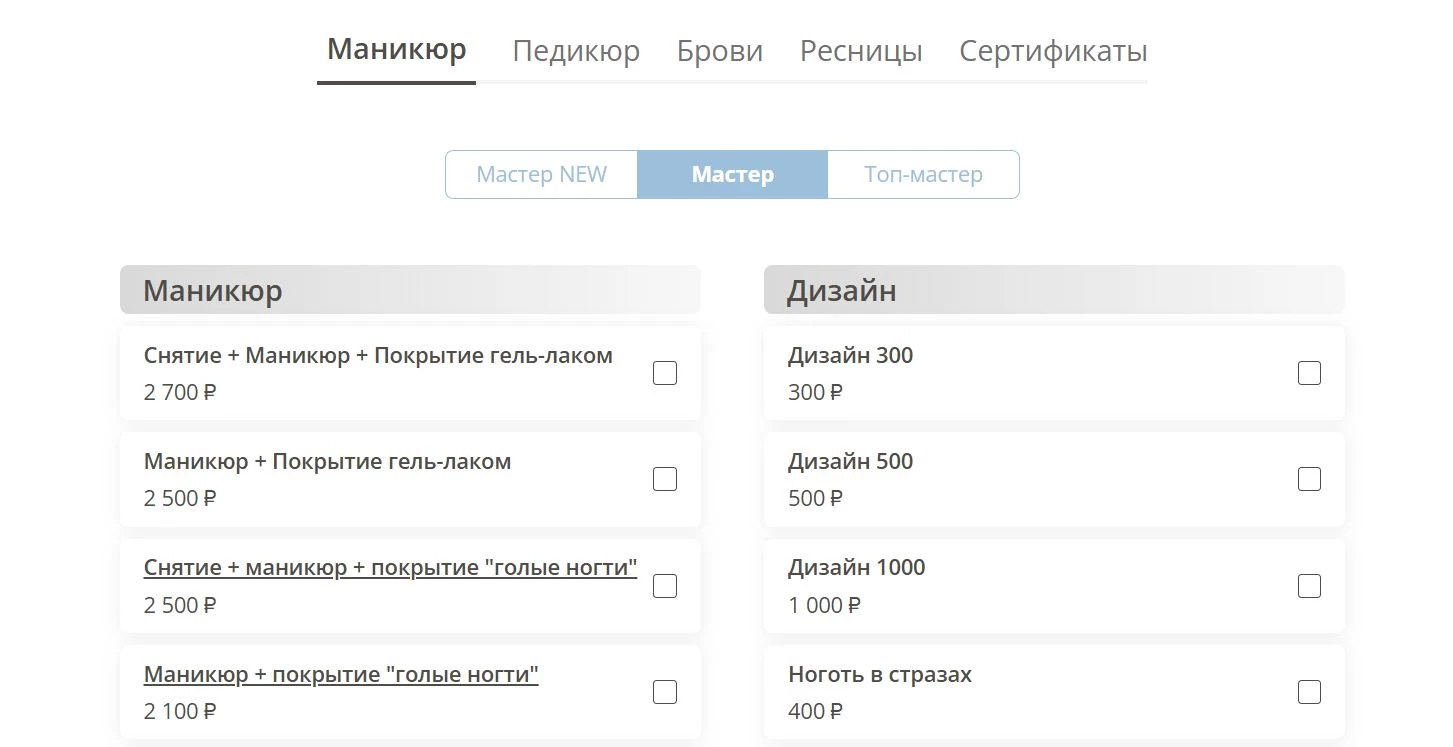Select the Топ-мастер pricing level
This screenshot has width=1453, height=747.
[x=923, y=174]
